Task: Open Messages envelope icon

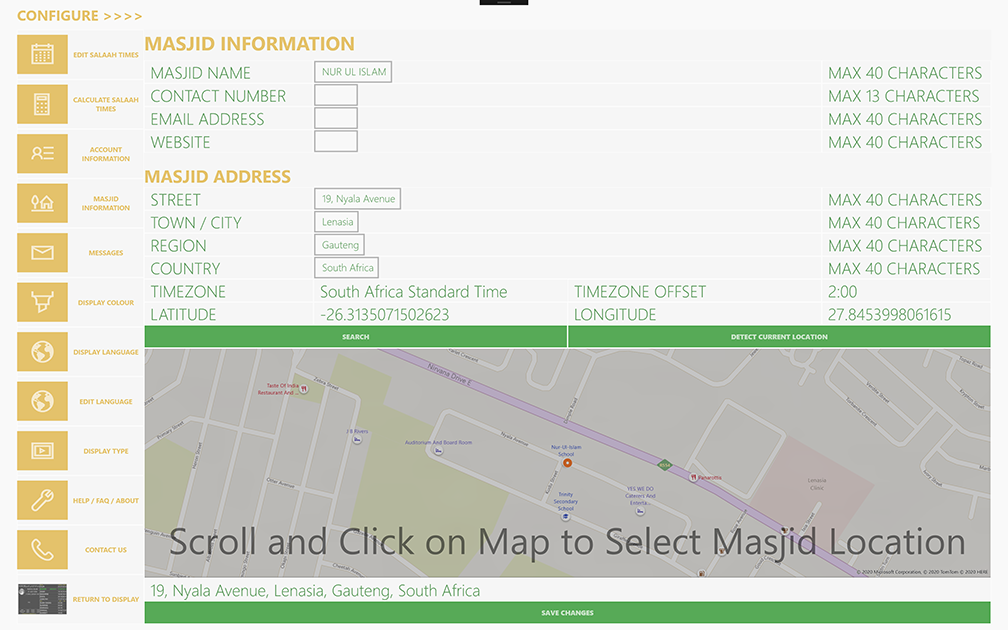Action: click(x=42, y=253)
